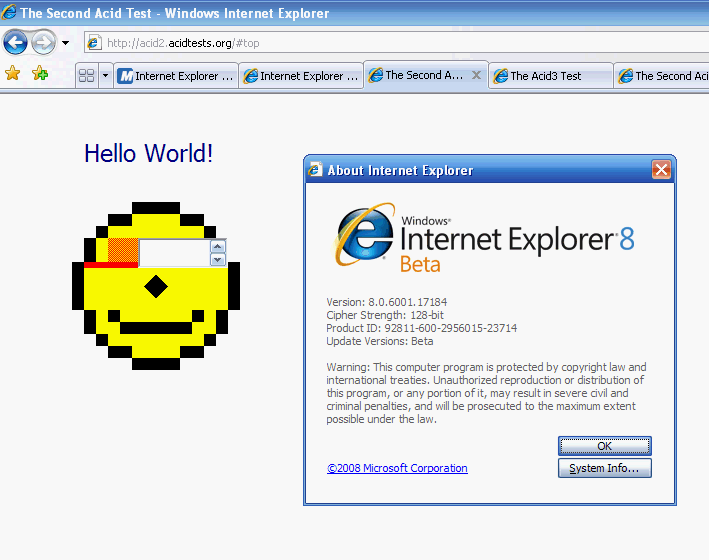
Task: Switch to second Internet Explorer tab
Action: point(301,76)
